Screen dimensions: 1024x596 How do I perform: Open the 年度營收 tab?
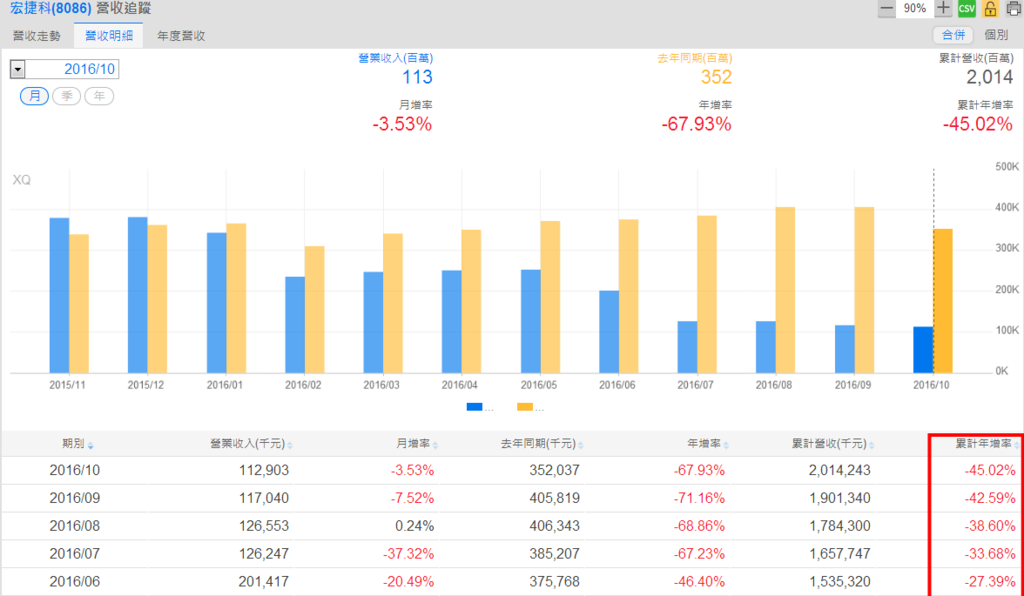coord(181,36)
